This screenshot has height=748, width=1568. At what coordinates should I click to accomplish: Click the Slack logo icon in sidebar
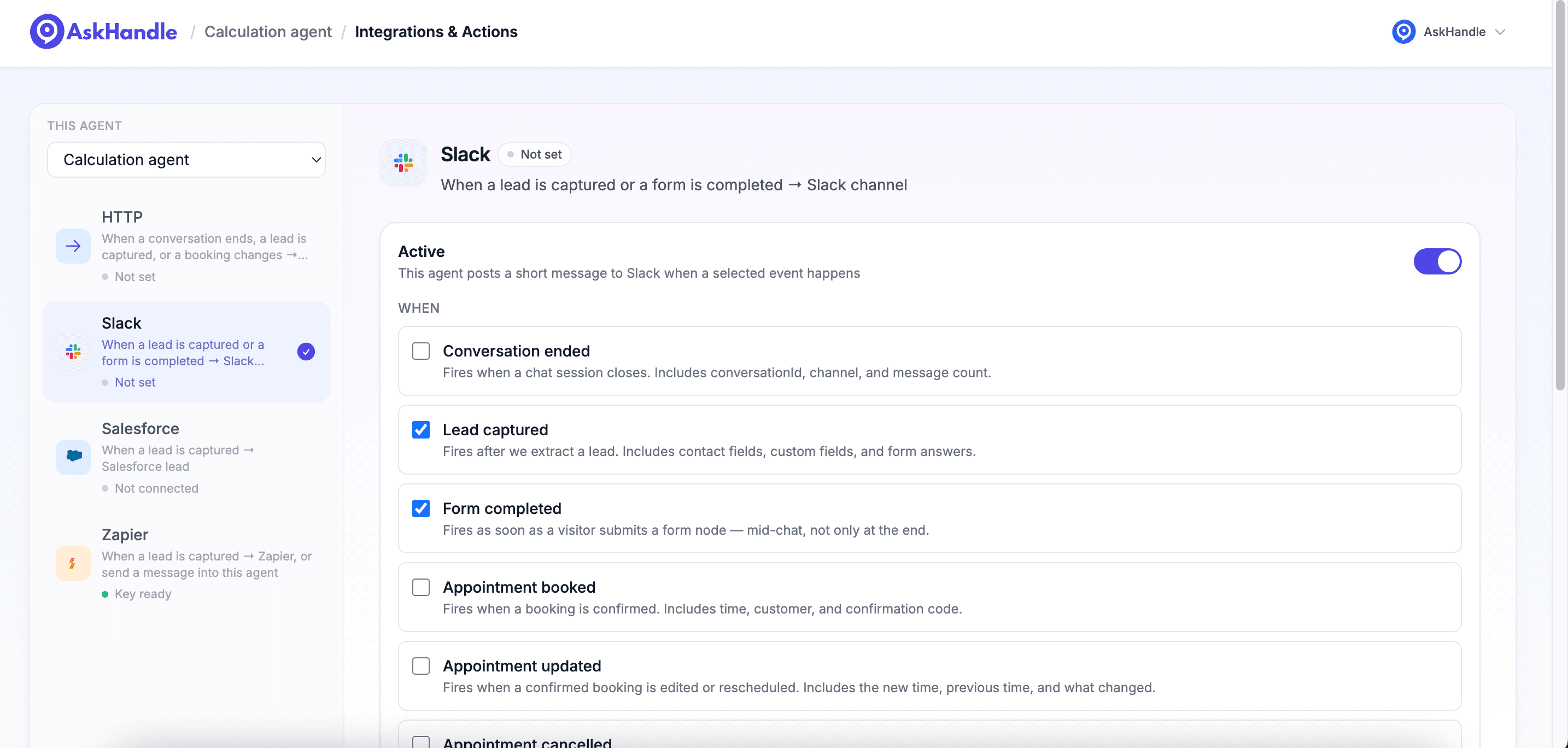73,351
